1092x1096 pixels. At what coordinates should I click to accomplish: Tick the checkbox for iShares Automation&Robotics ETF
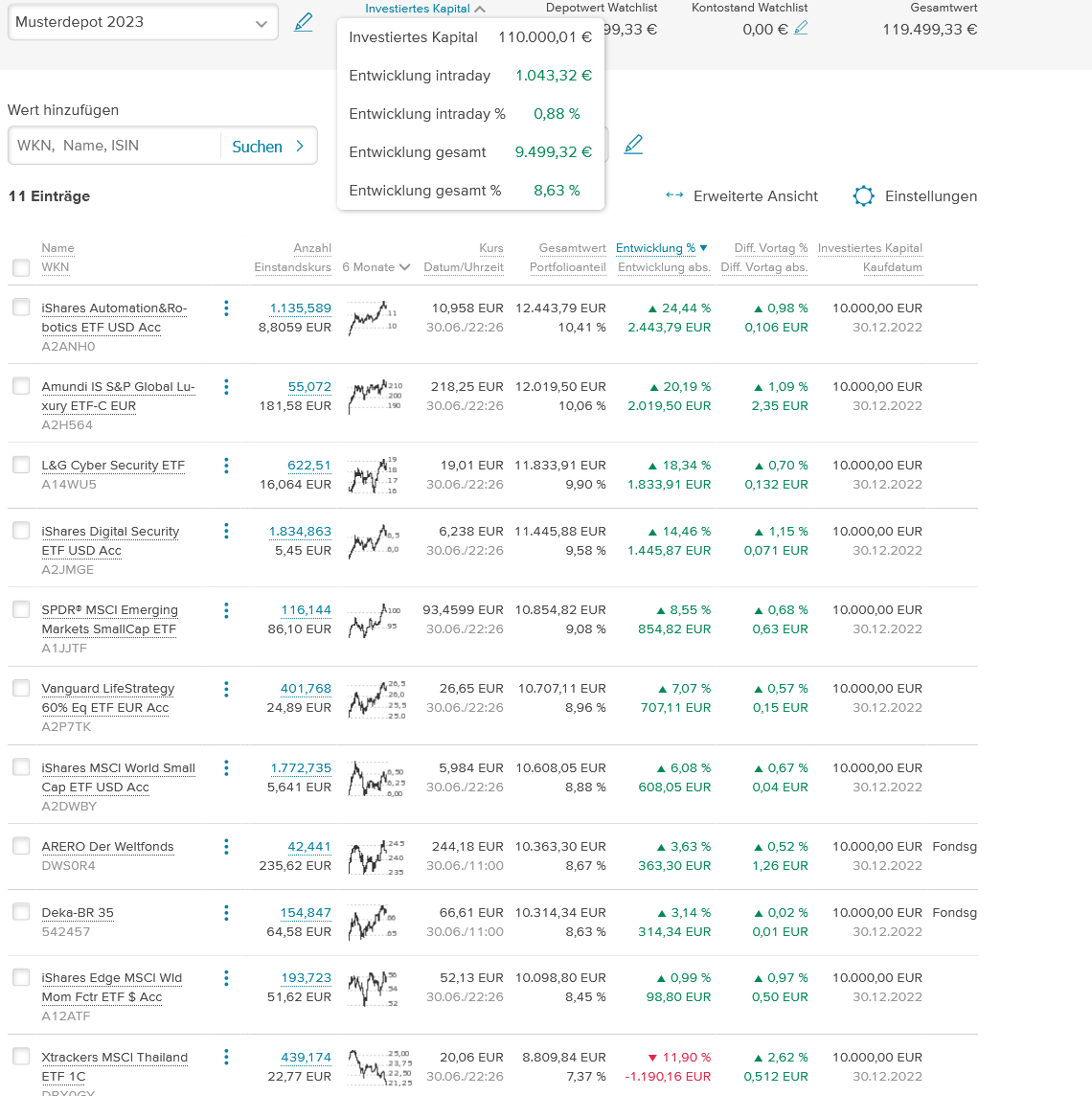coord(21,308)
